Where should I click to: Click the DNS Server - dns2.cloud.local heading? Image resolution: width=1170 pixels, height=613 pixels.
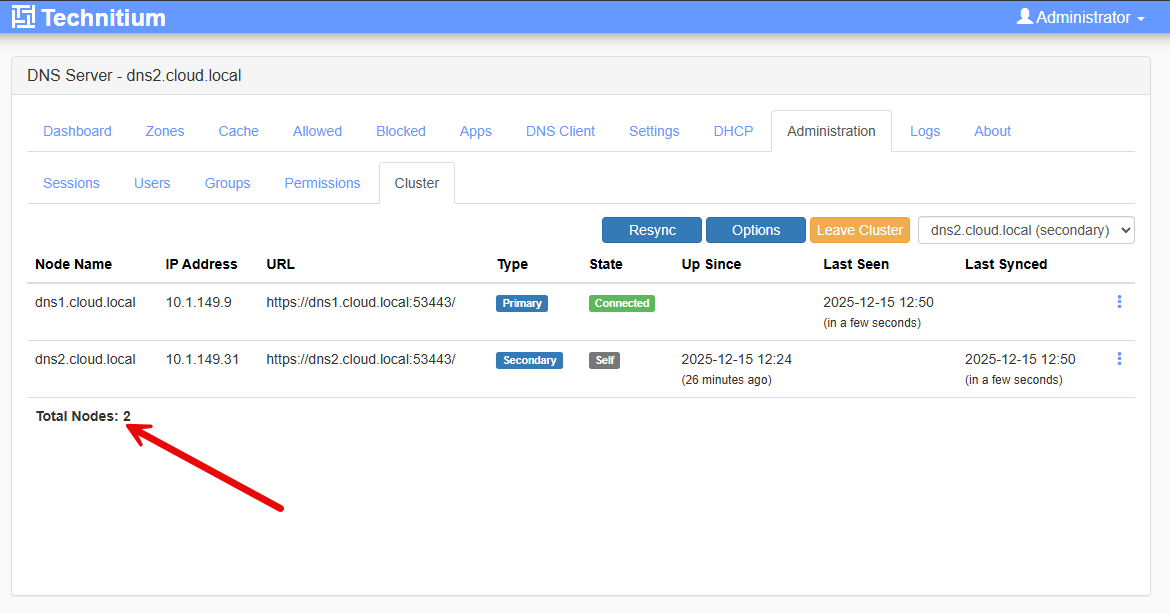tap(134, 75)
